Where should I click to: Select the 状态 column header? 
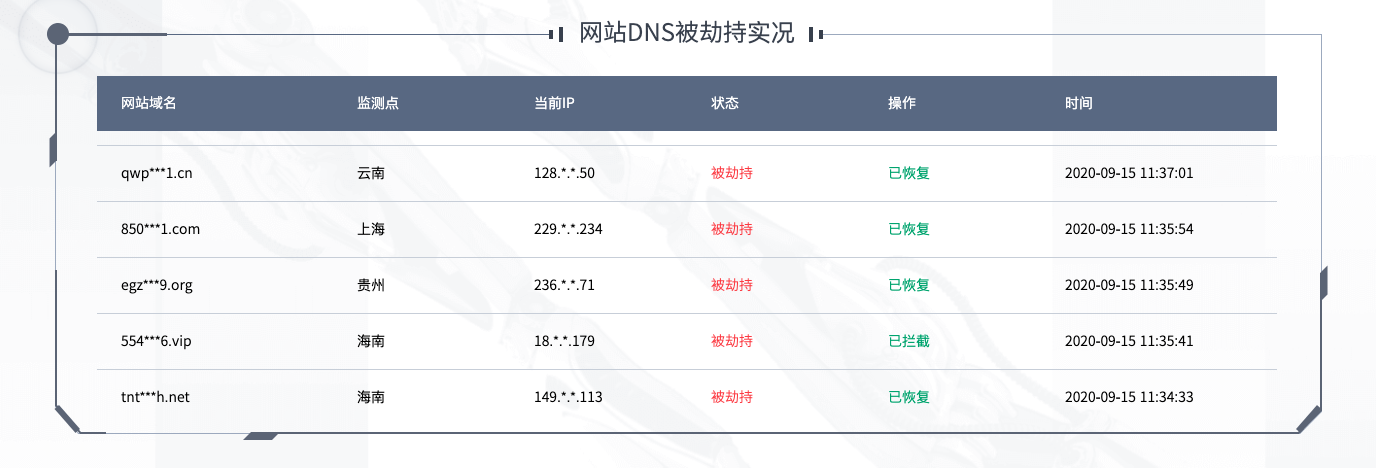tap(725, 103)
